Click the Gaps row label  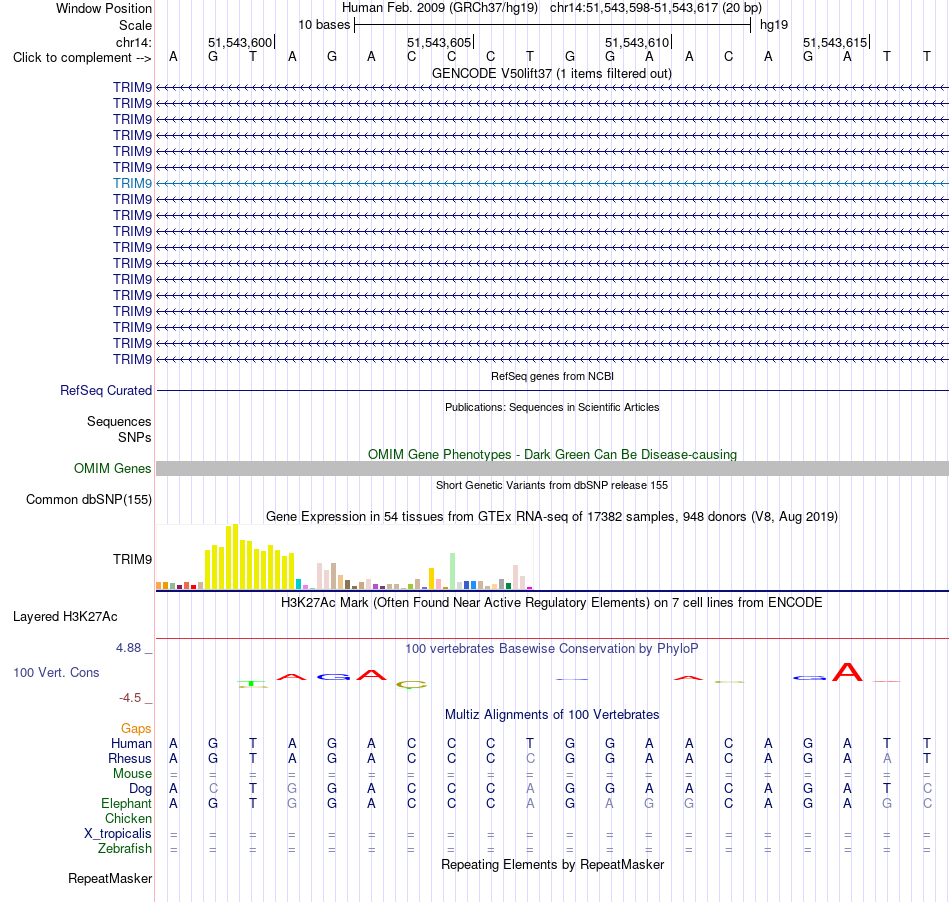(x=136, y=728)
